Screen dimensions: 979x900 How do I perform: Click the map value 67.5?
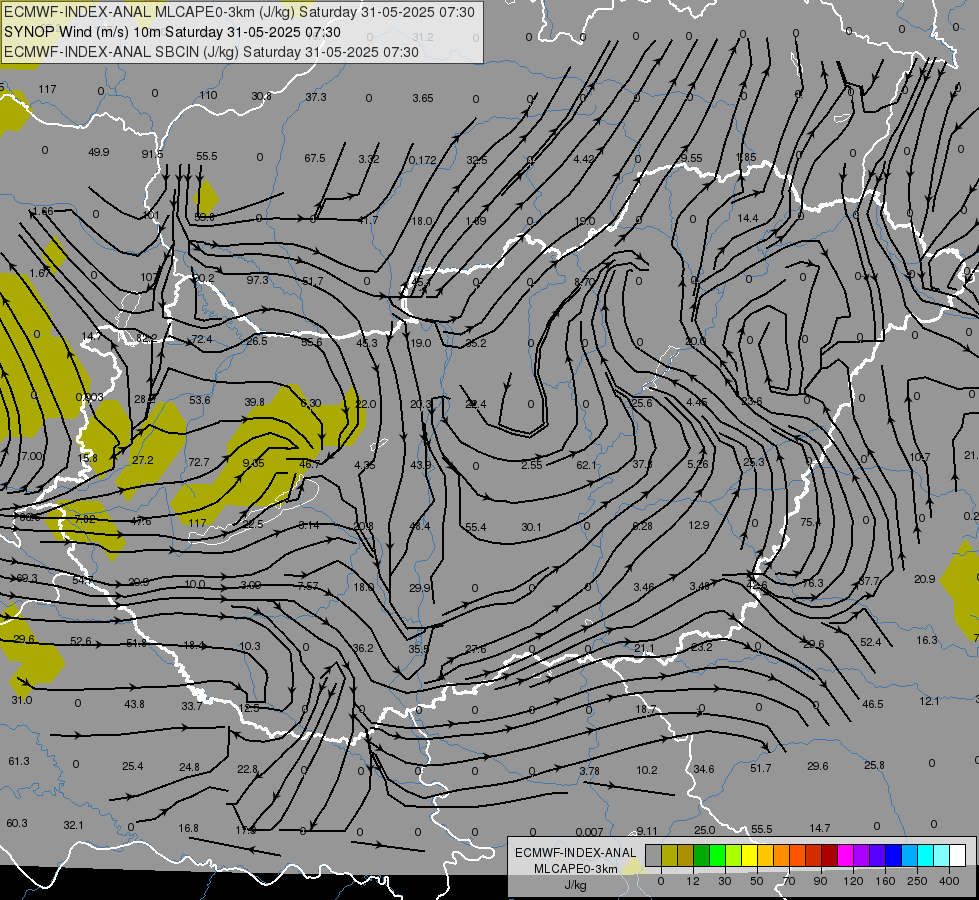[x=315, y=158]
